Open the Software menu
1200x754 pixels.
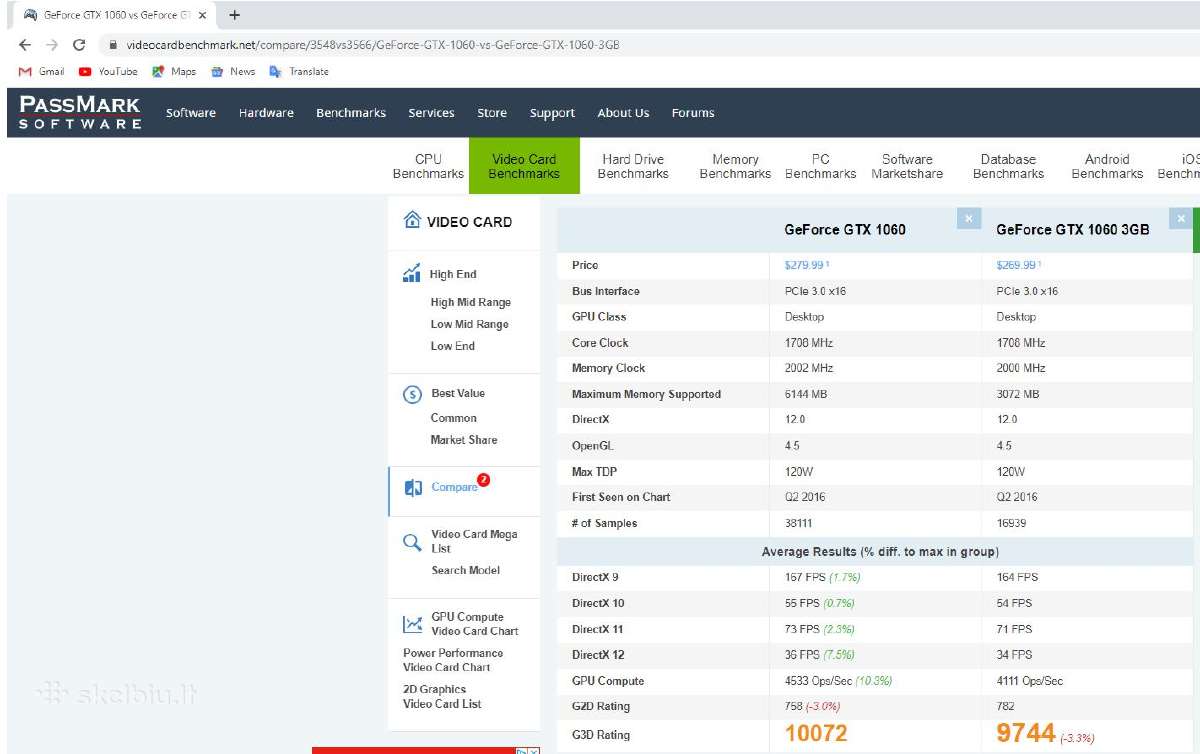pyautogui.click(x=191, y=113)
